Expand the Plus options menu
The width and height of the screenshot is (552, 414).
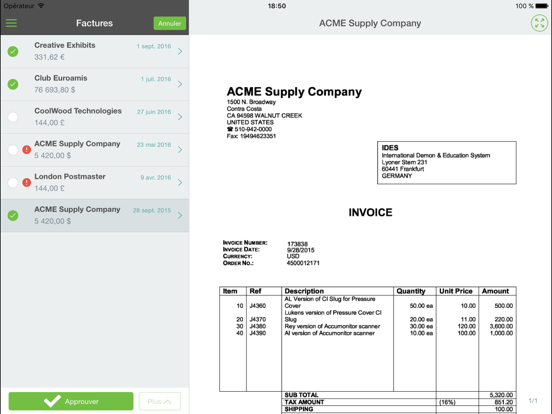pyautogui.click(x=159, y=401)
